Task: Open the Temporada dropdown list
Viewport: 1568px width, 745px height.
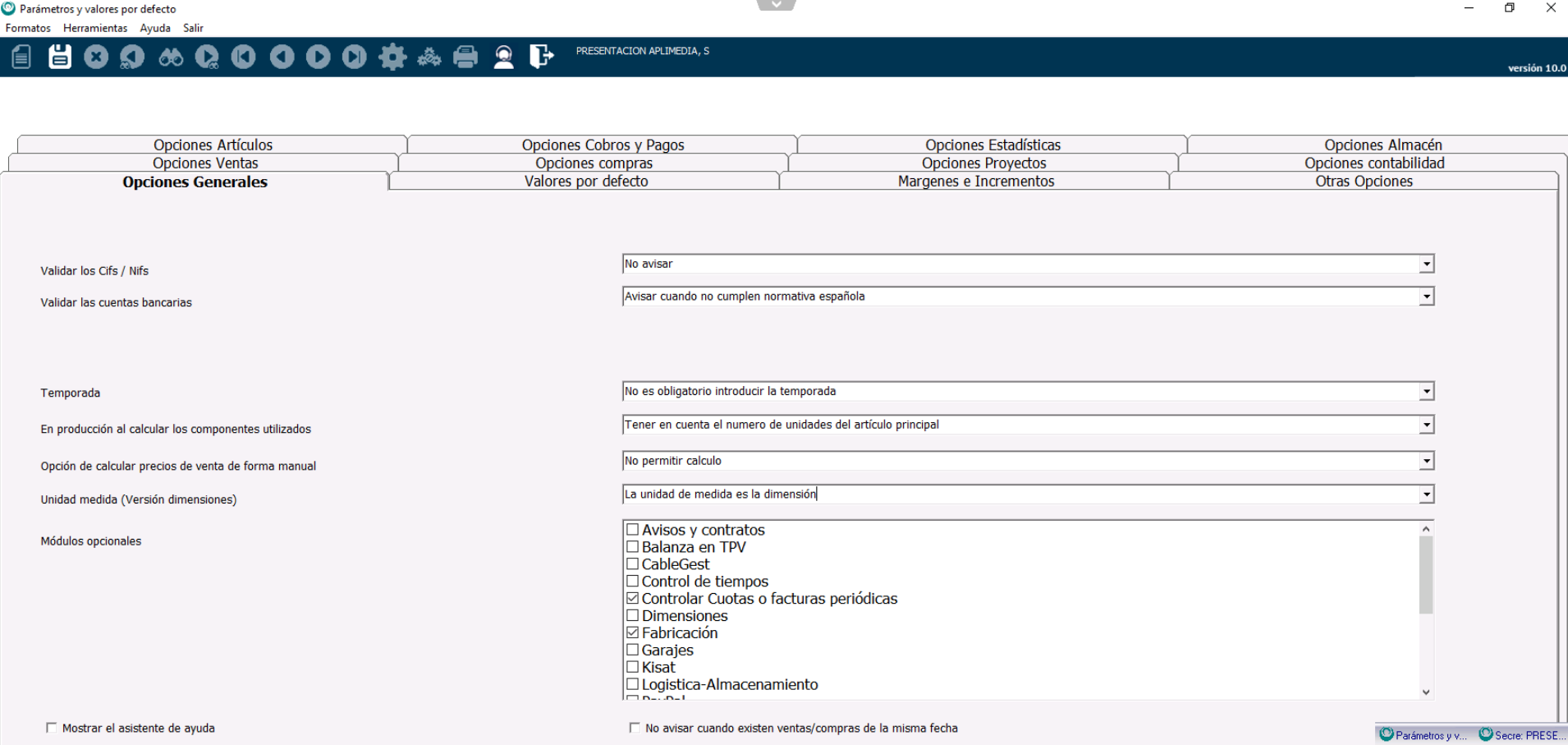Action: 1426,392
